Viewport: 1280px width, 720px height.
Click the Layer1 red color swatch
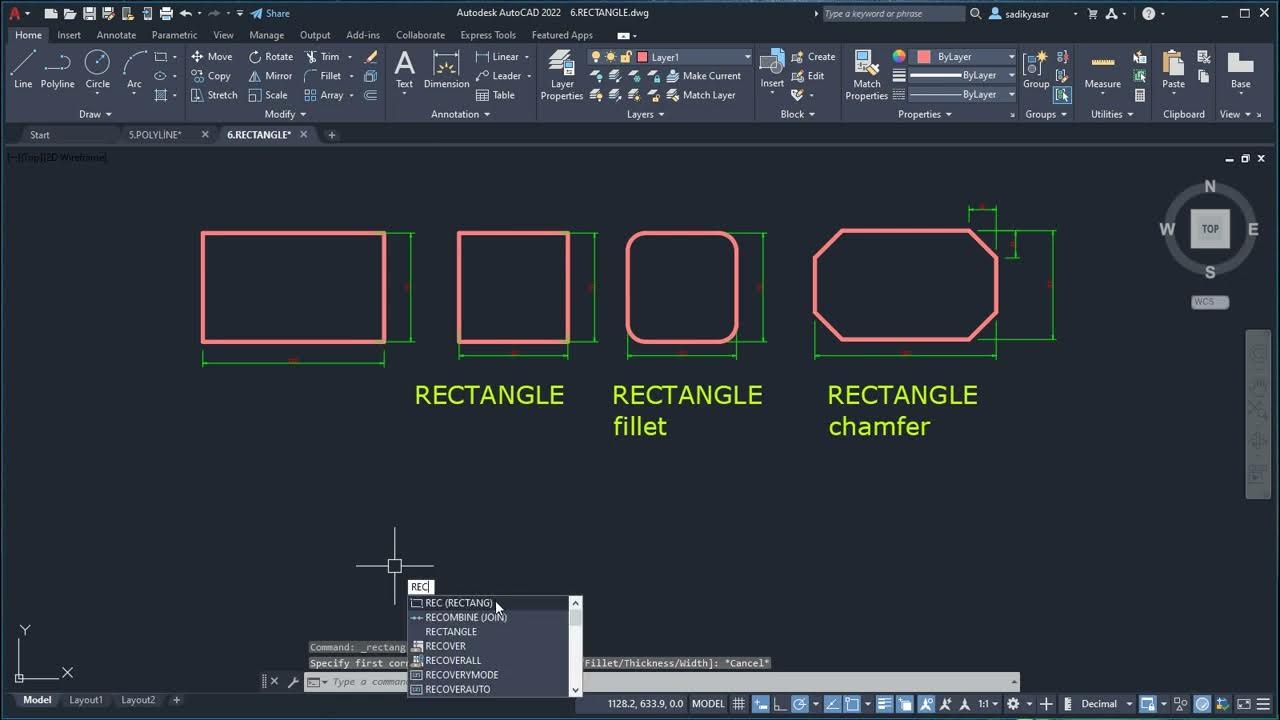(x=642, y=57)
